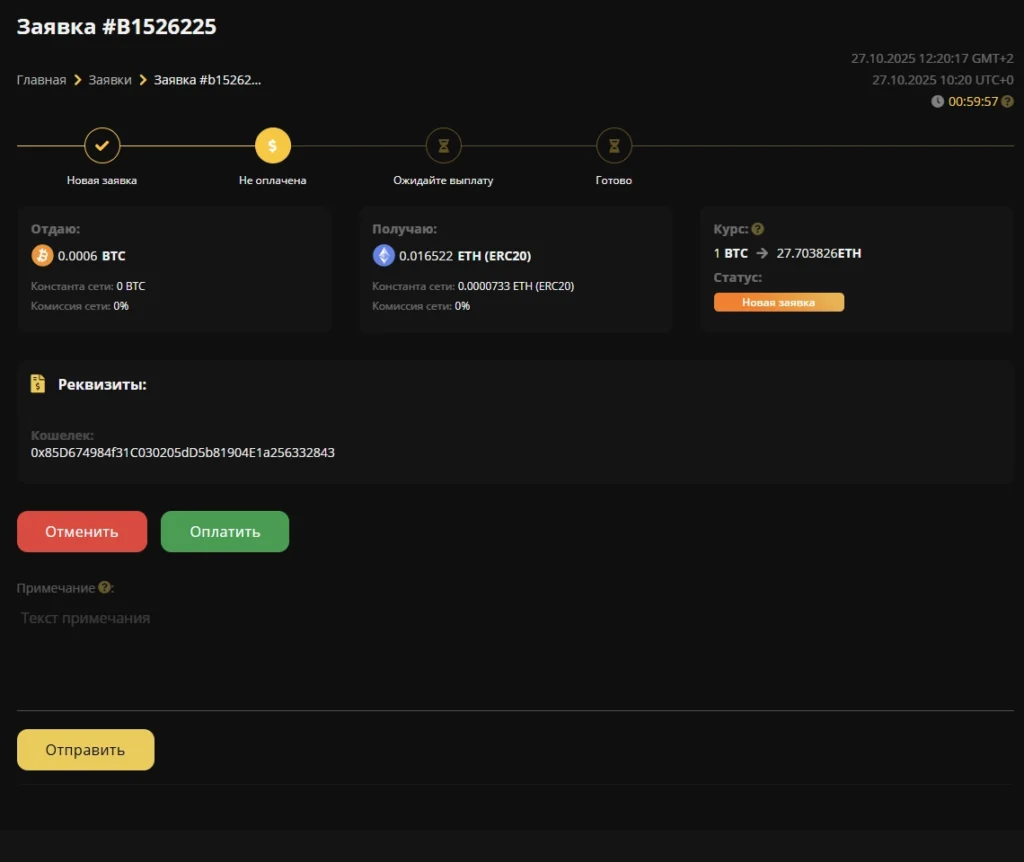Click the chevron after Главная in breadcrumb
This screenshot has width=1024, height=862.
coord(78,80)
